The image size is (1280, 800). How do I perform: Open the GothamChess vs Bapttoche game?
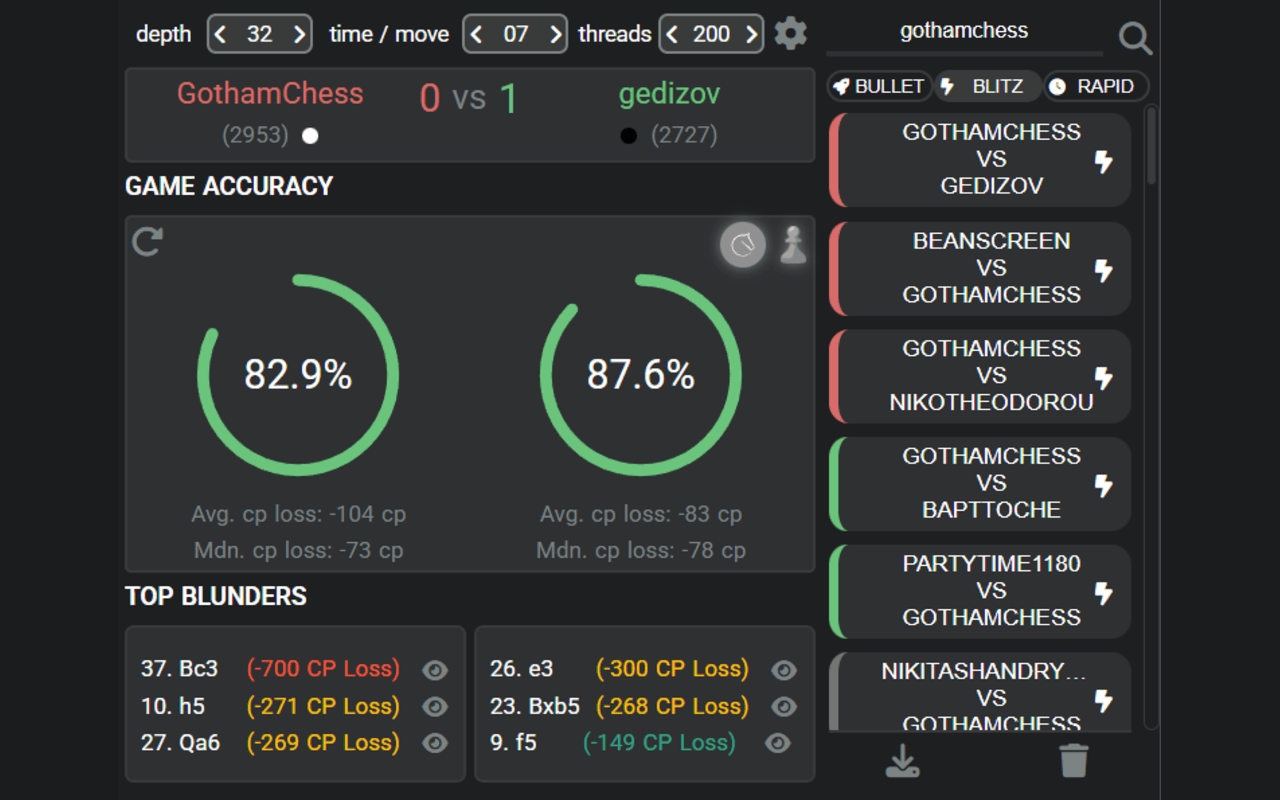point(980,483)
